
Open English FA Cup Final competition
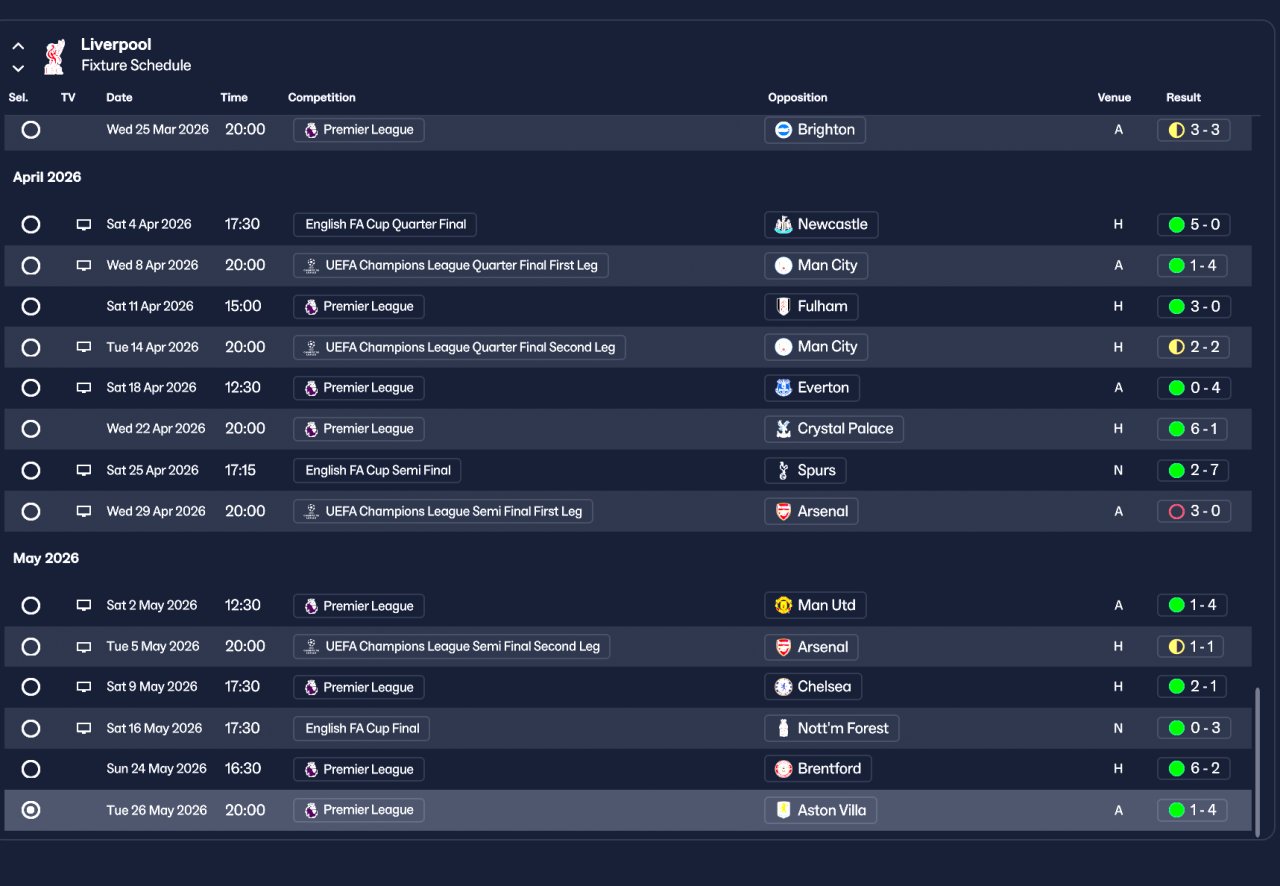click(x=362, y=729)
